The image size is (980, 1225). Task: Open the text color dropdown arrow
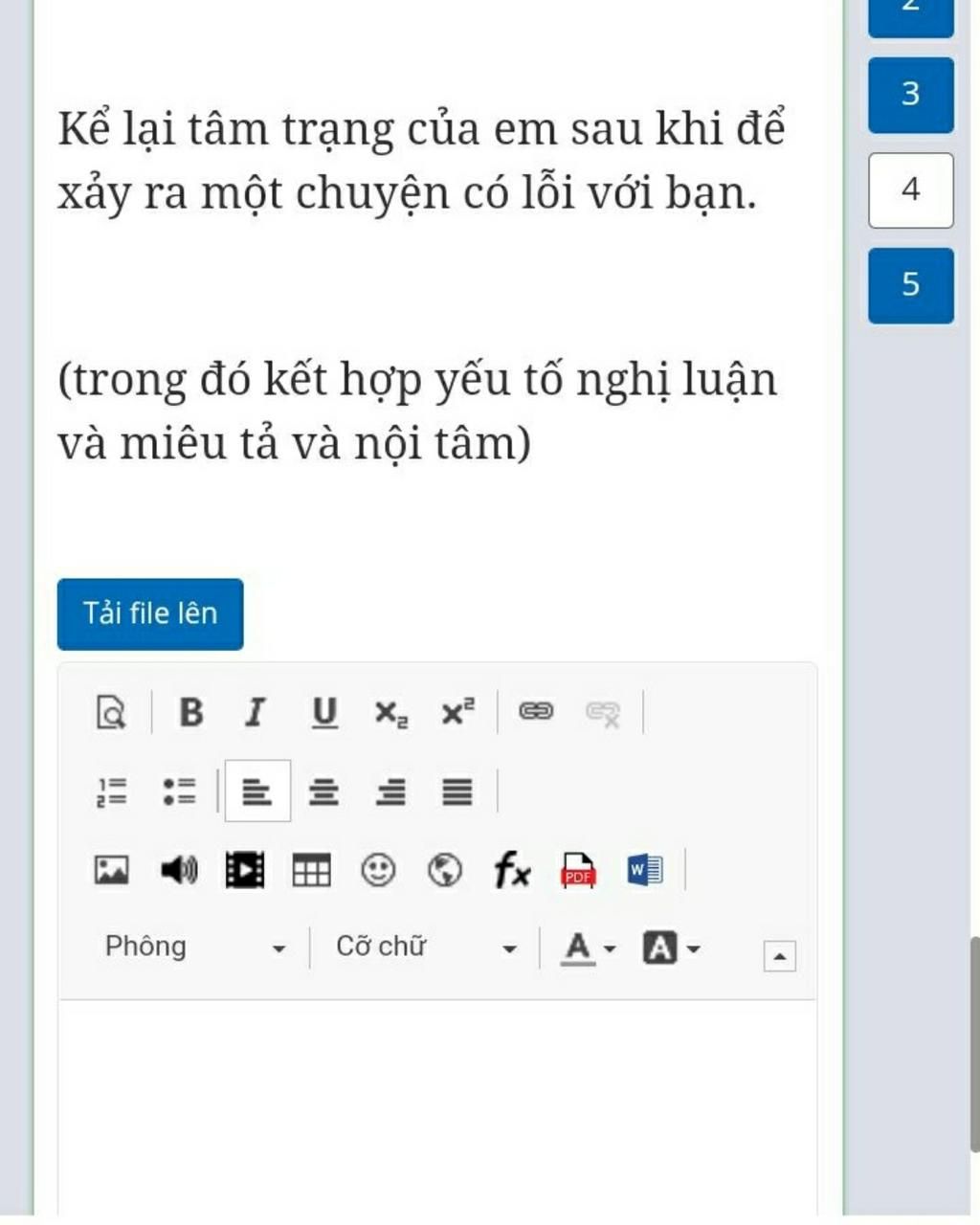(x=610, y=947)
